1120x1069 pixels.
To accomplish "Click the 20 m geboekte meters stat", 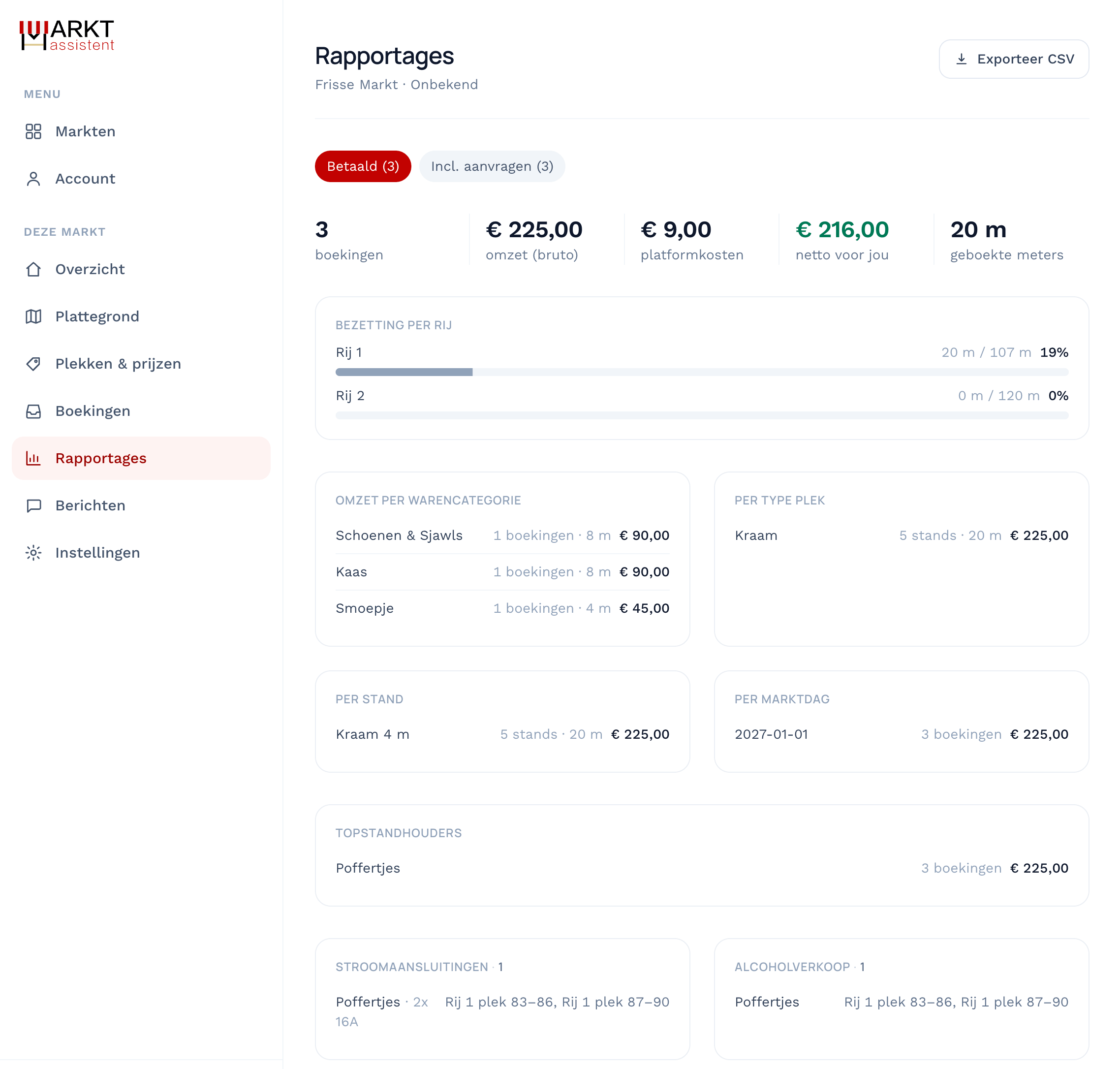I will [x=1007, y=241].
